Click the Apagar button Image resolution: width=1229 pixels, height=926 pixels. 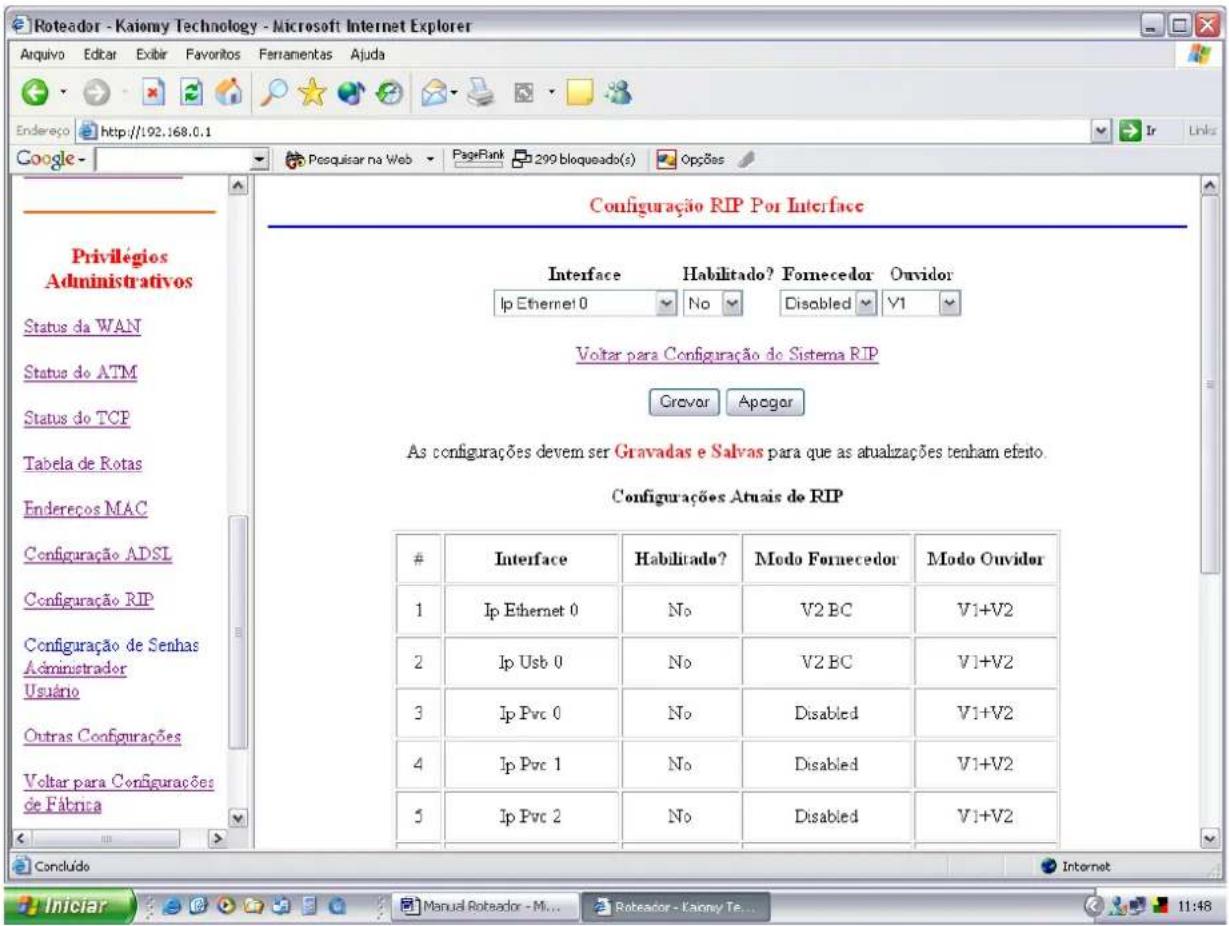(765, 401)
